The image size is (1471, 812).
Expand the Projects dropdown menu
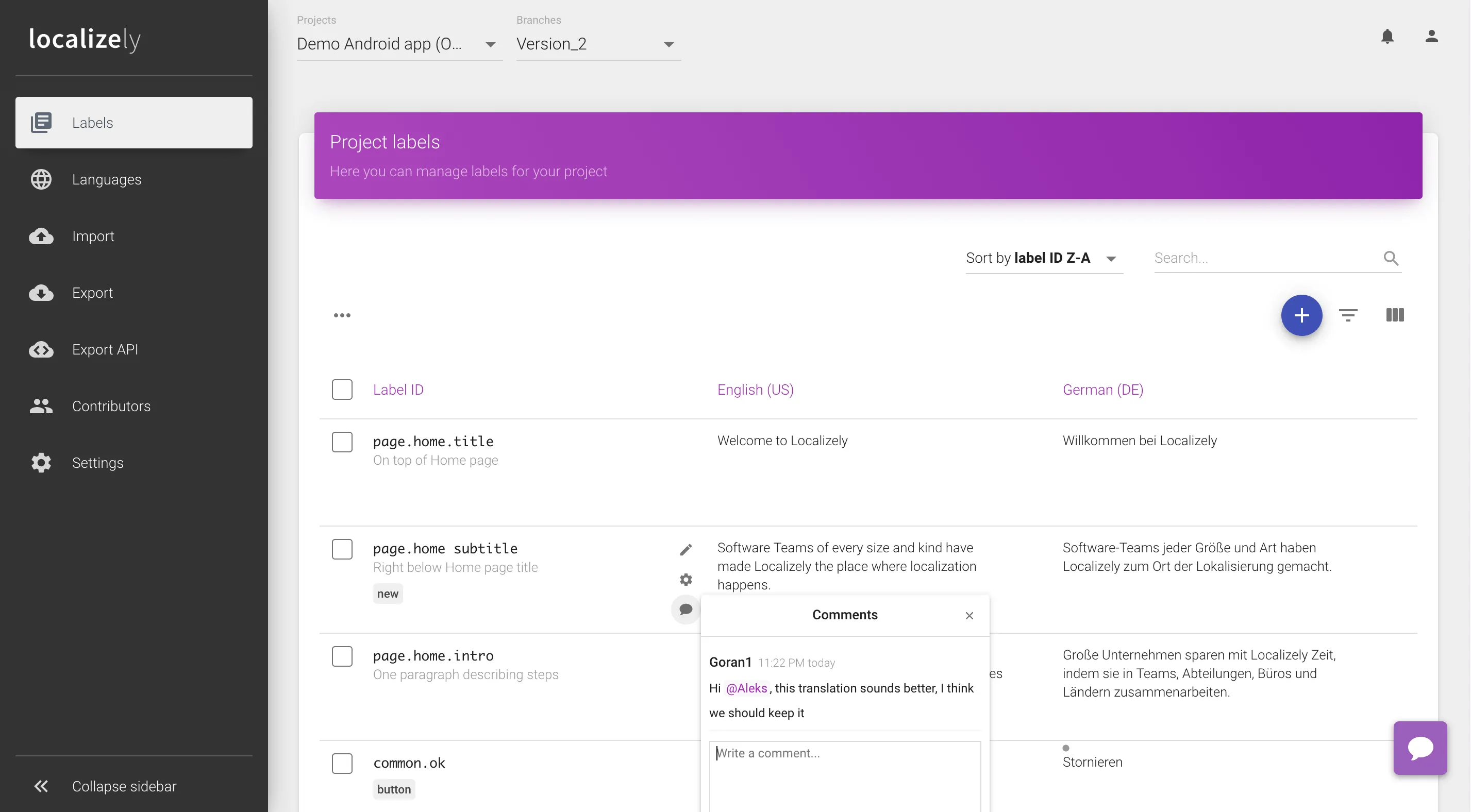tap(489, 43)
